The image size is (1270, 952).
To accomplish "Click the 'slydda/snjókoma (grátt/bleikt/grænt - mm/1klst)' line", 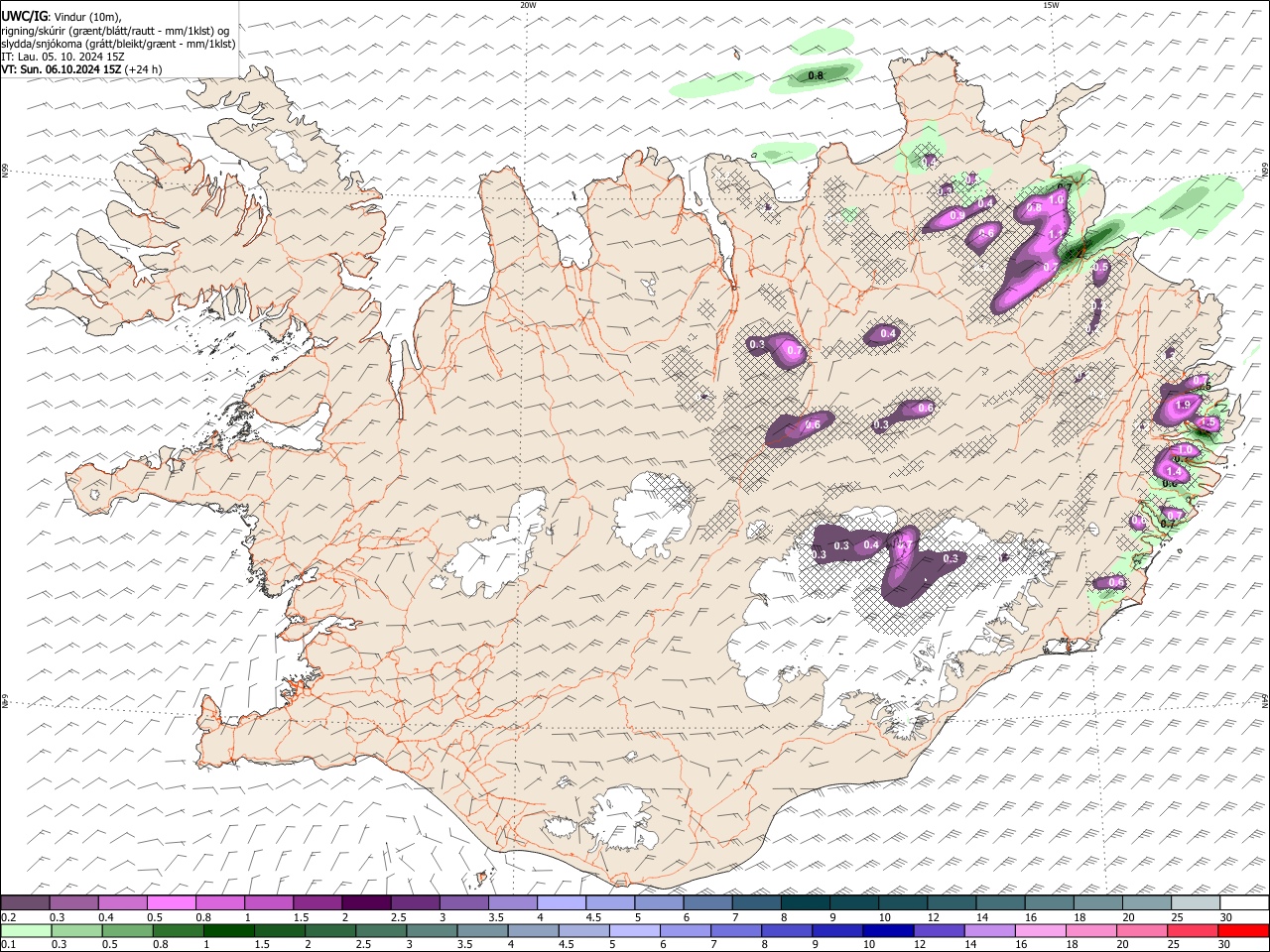I will click(119, 44).
